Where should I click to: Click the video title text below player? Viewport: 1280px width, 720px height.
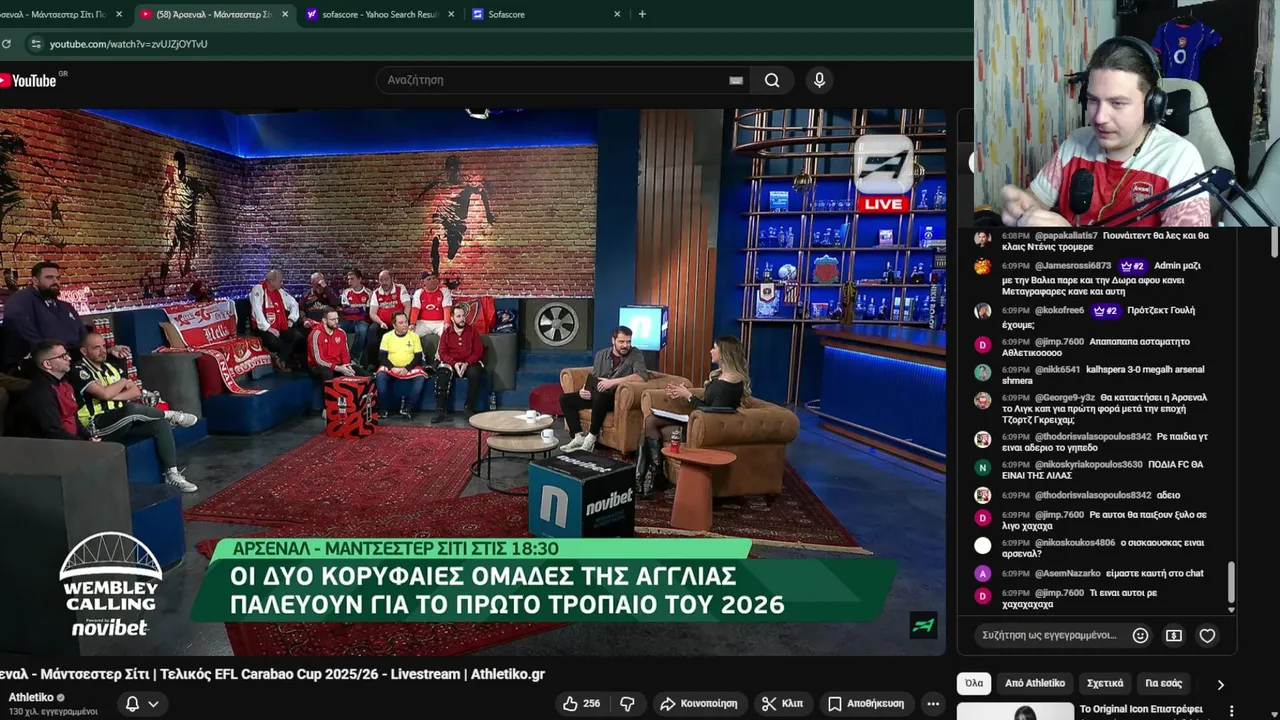click(x=272, y=674)
